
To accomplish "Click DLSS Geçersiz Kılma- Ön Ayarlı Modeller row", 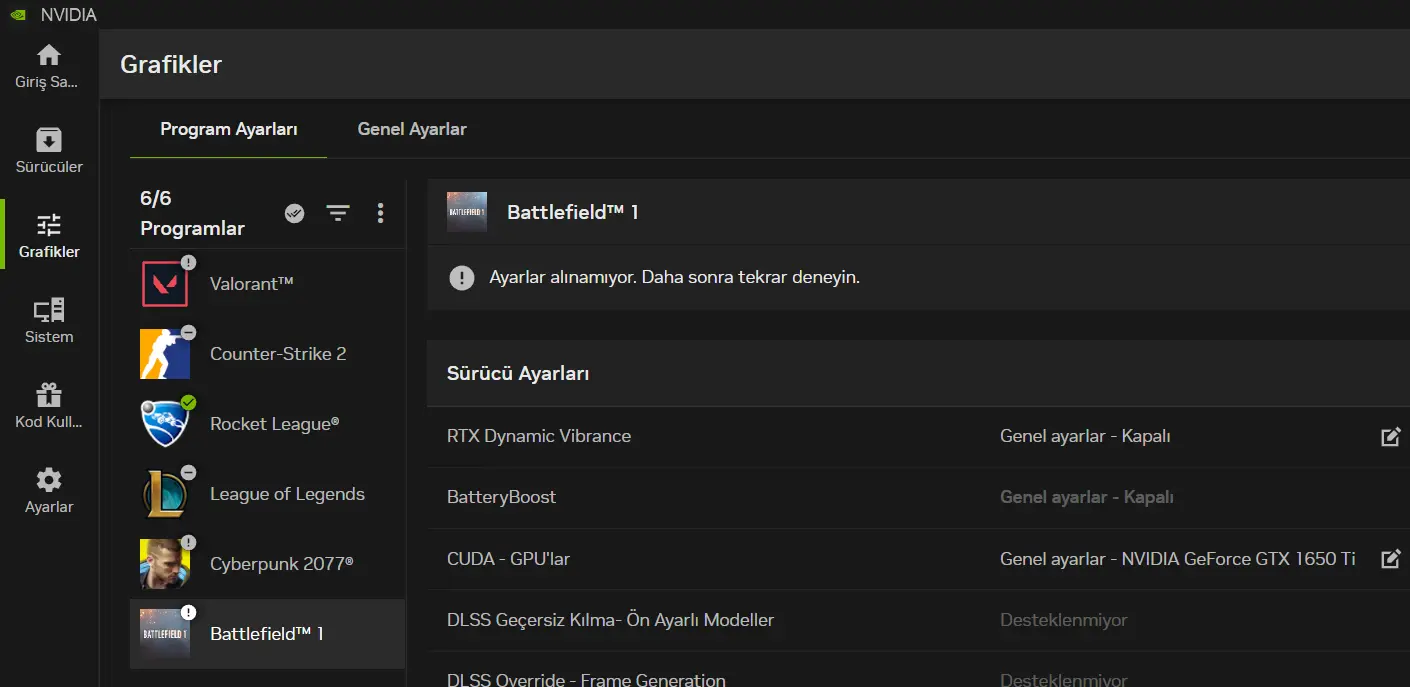I will pos(918,620).
